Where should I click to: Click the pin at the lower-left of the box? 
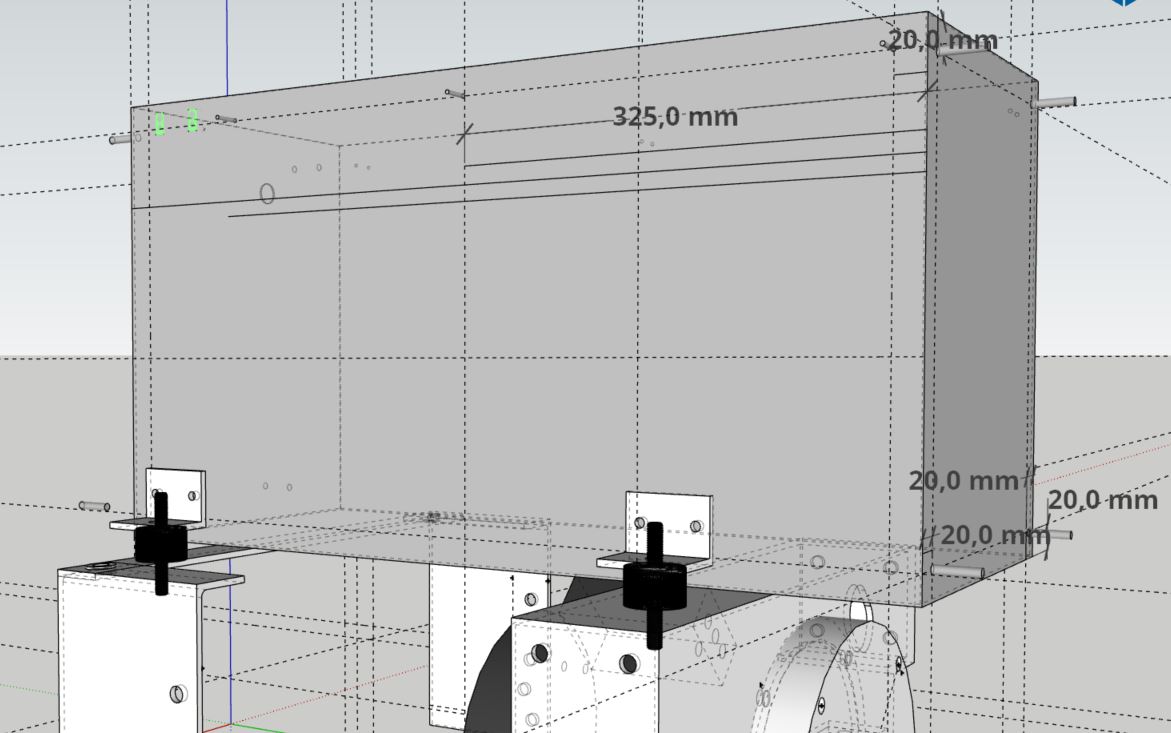(94, 506)
